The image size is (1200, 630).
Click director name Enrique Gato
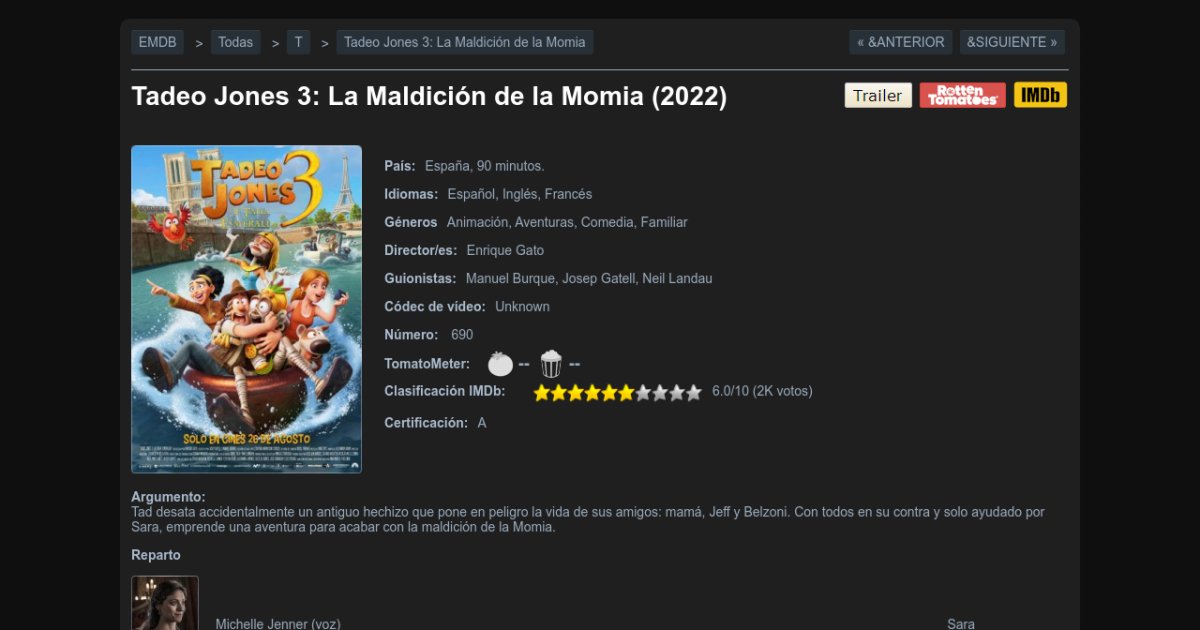coord(505,250)
